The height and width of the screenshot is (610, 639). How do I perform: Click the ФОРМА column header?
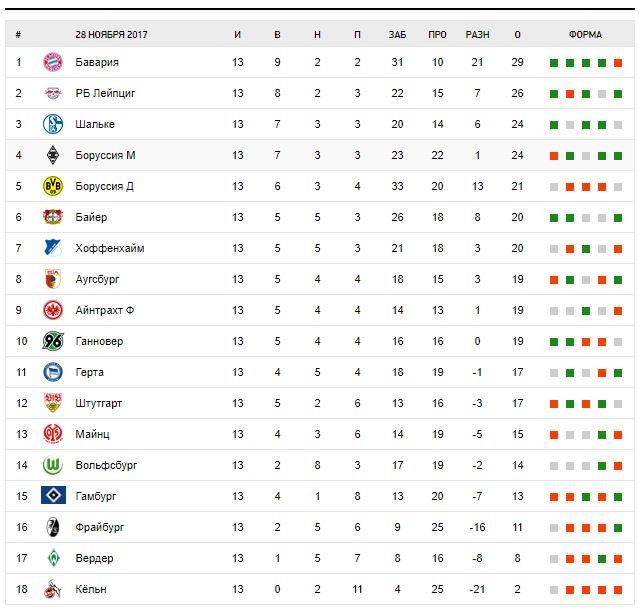coord(585,34)
